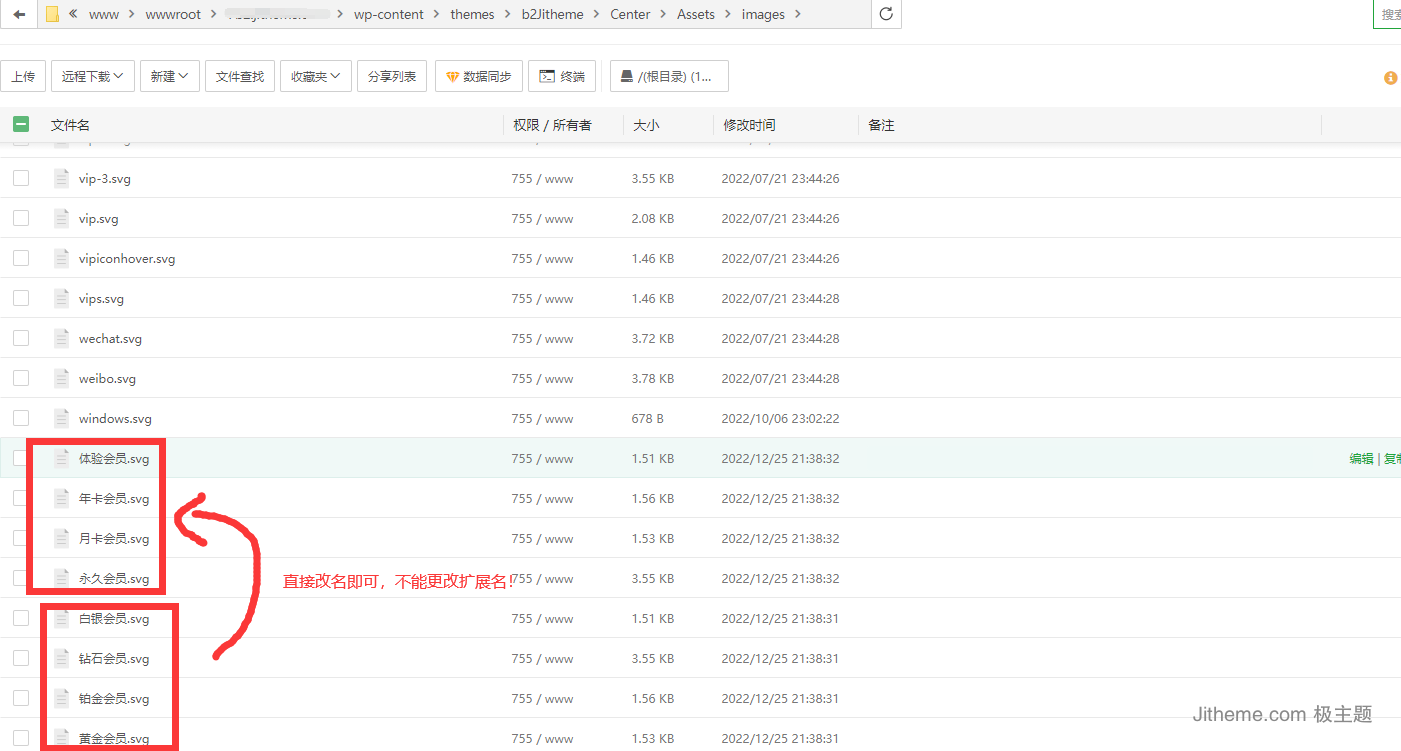Sort by 修改时间 column header

pyautogui.click(x=749, y=125)
